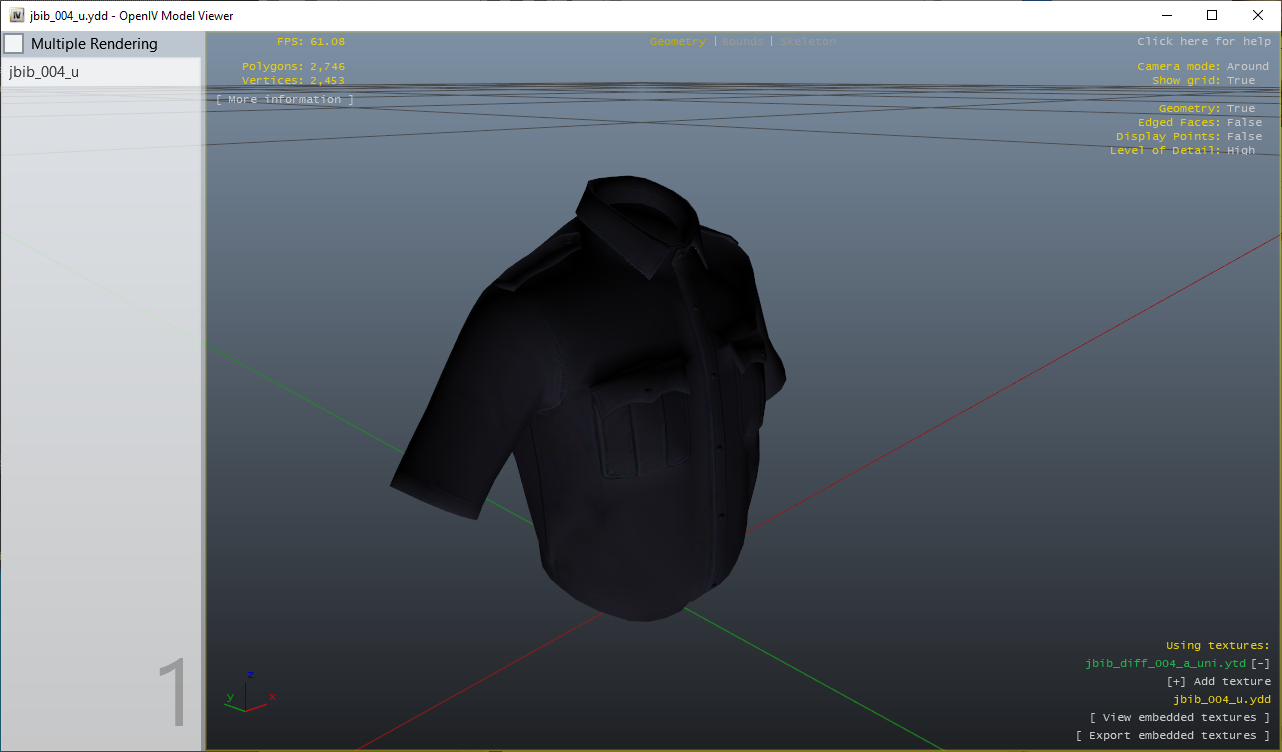Switch to the Sounds tab
Viewport: 1282px width, 752px height.
(x=740, y=42)
